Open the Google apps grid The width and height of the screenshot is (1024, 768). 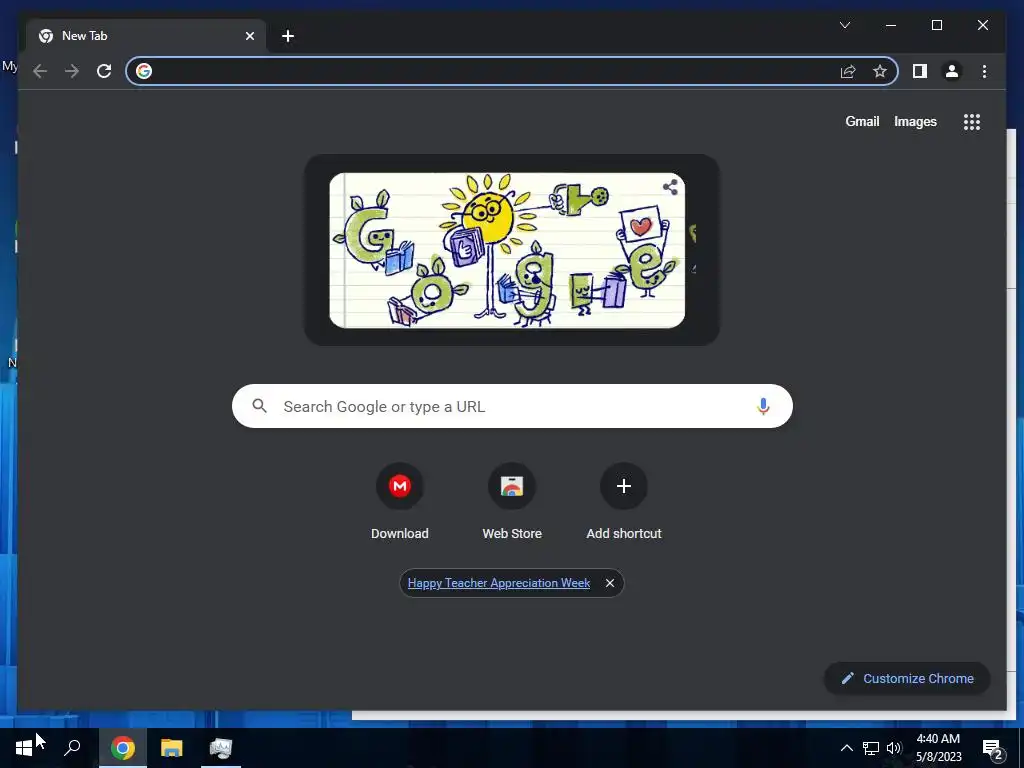click(972, 122)
